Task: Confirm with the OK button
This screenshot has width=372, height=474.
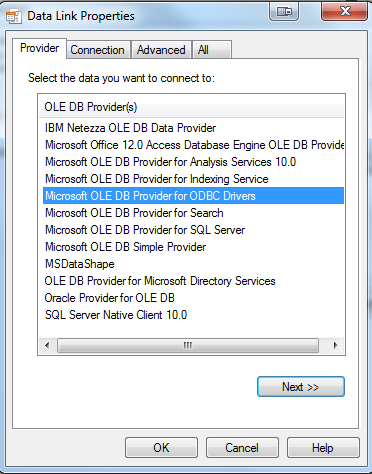Action: (161, 448)
